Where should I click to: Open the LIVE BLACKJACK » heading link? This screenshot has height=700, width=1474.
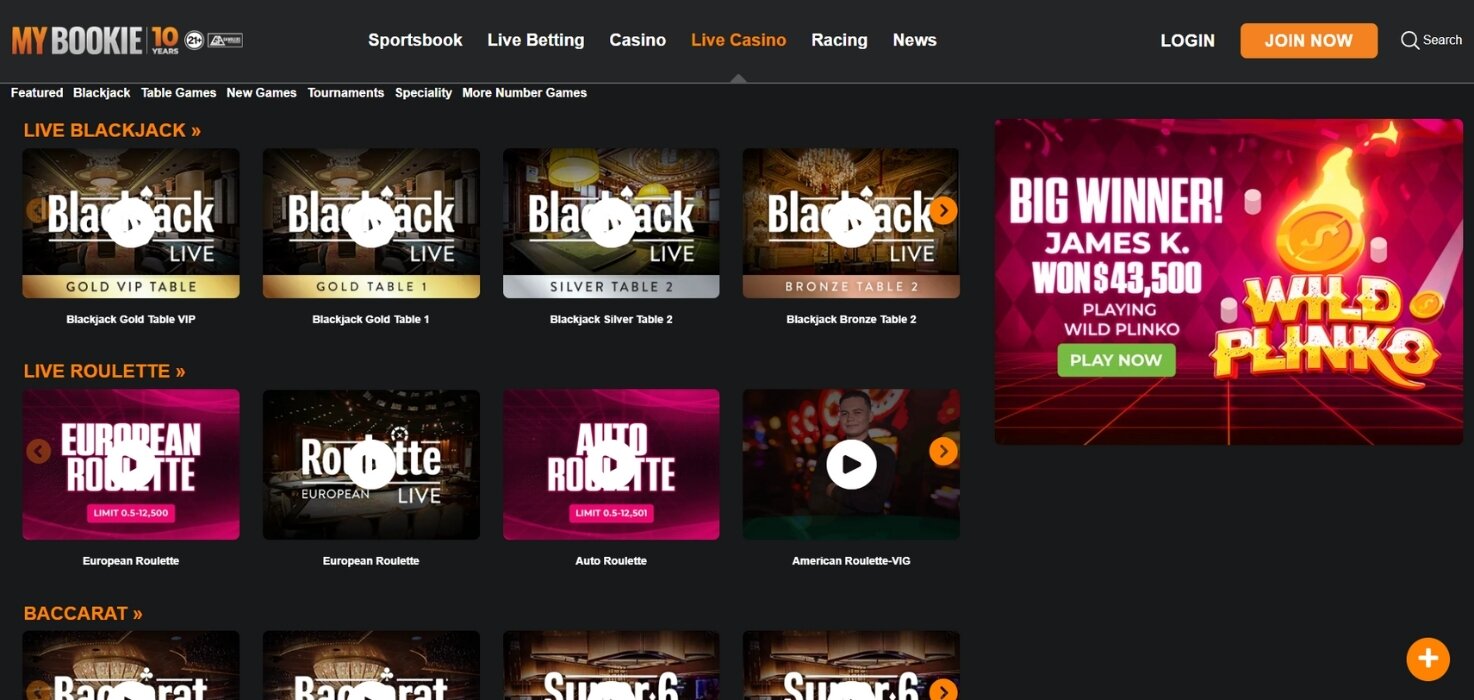[112, 130]
